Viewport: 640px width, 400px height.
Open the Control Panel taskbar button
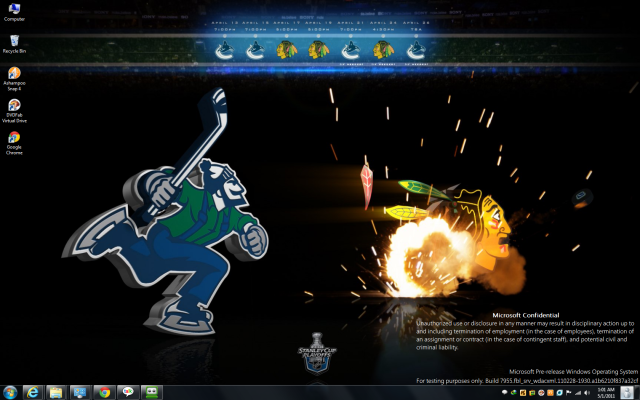pos(80,392)
